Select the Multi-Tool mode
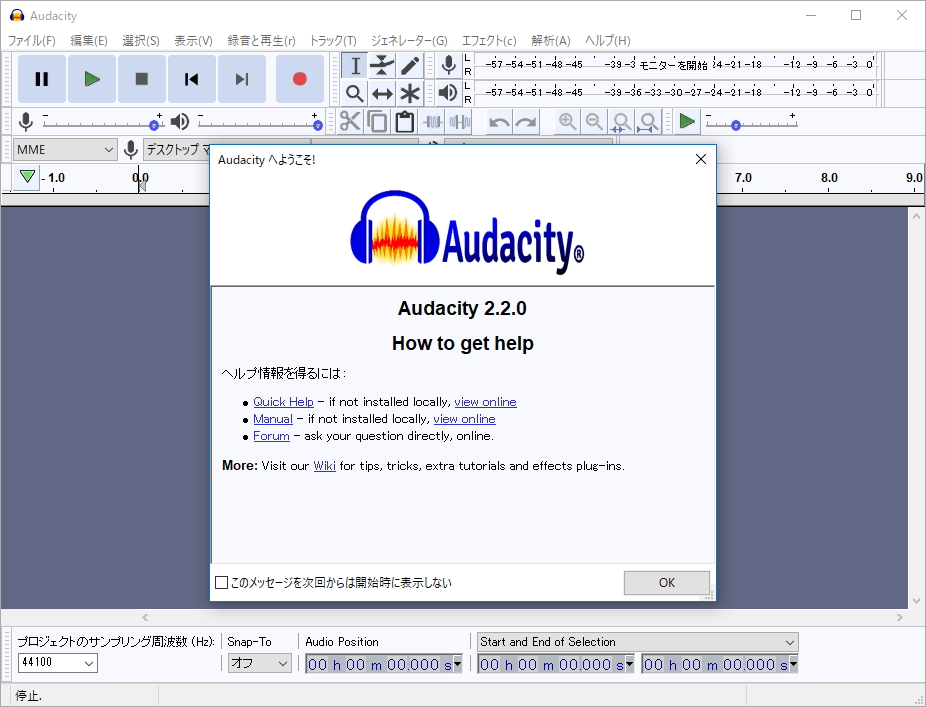926x707 pixels. click(410, 93)
